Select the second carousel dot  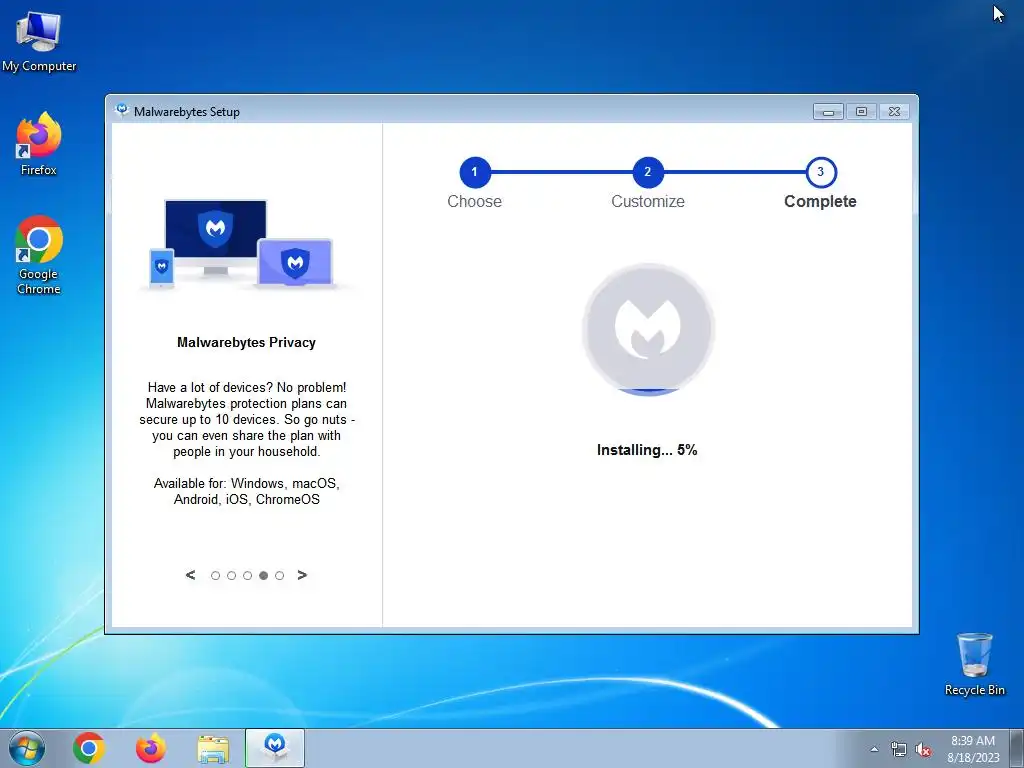(231, 575)
